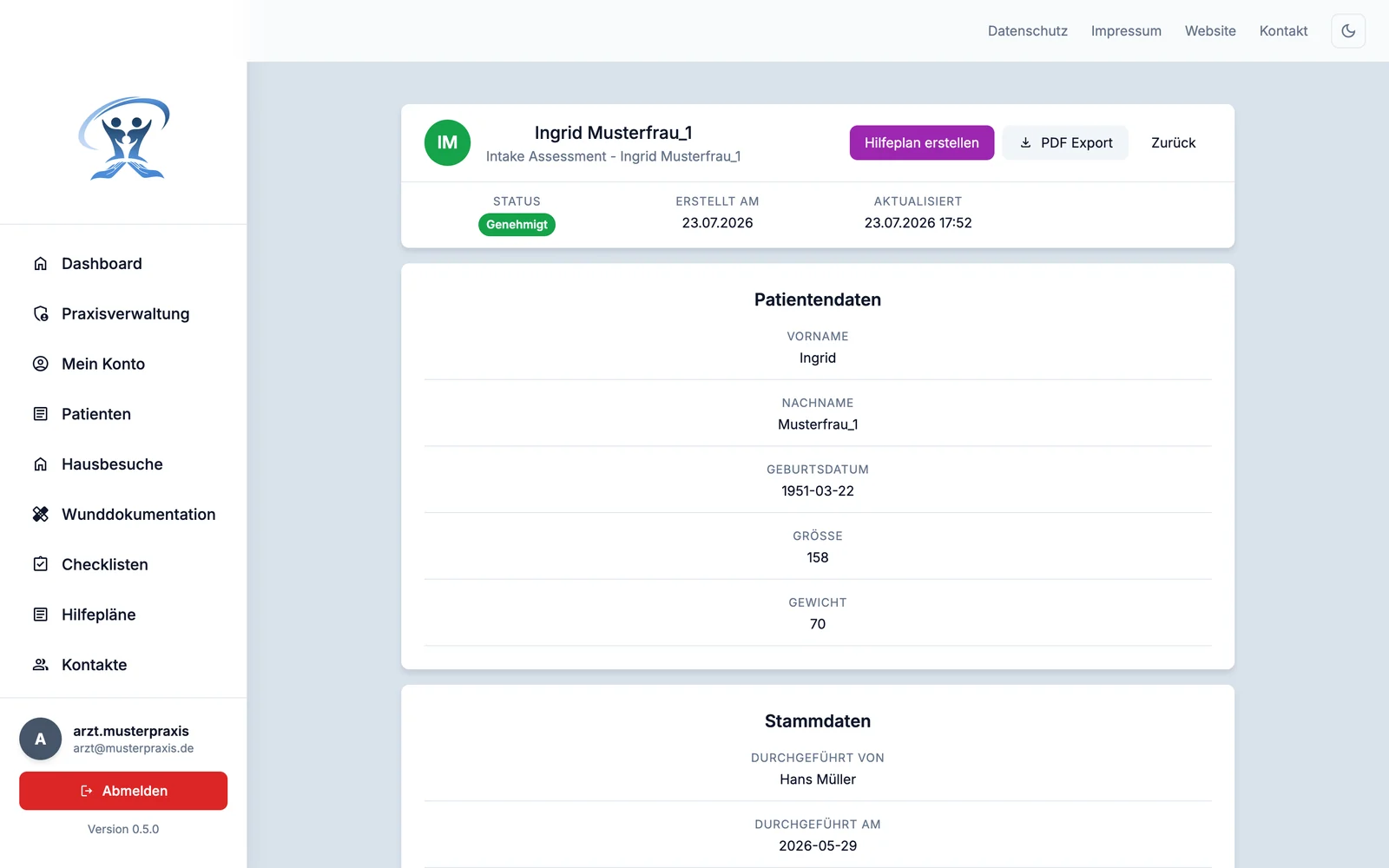This screenshot has height=868, width=1389.
Task: Click the Praxisverwaltung sidebar icon
Action: click(41, 314)
